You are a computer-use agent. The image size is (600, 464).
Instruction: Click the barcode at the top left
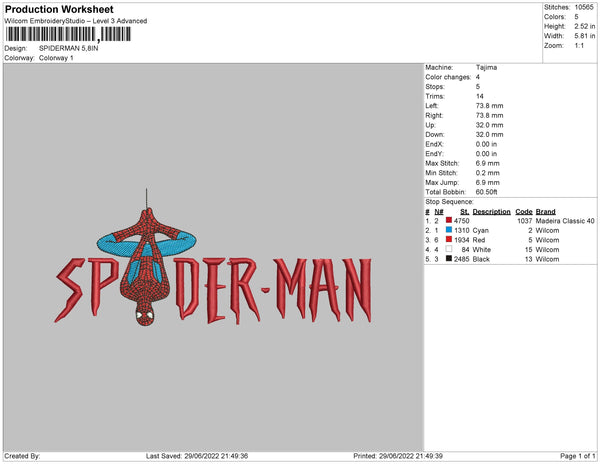(69, 34)
